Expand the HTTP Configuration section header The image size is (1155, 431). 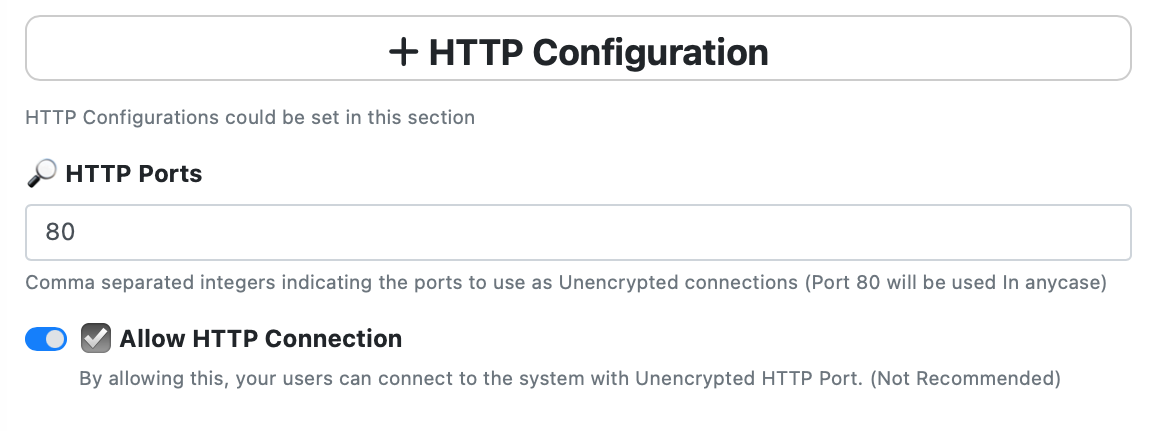tap(578, 48)
